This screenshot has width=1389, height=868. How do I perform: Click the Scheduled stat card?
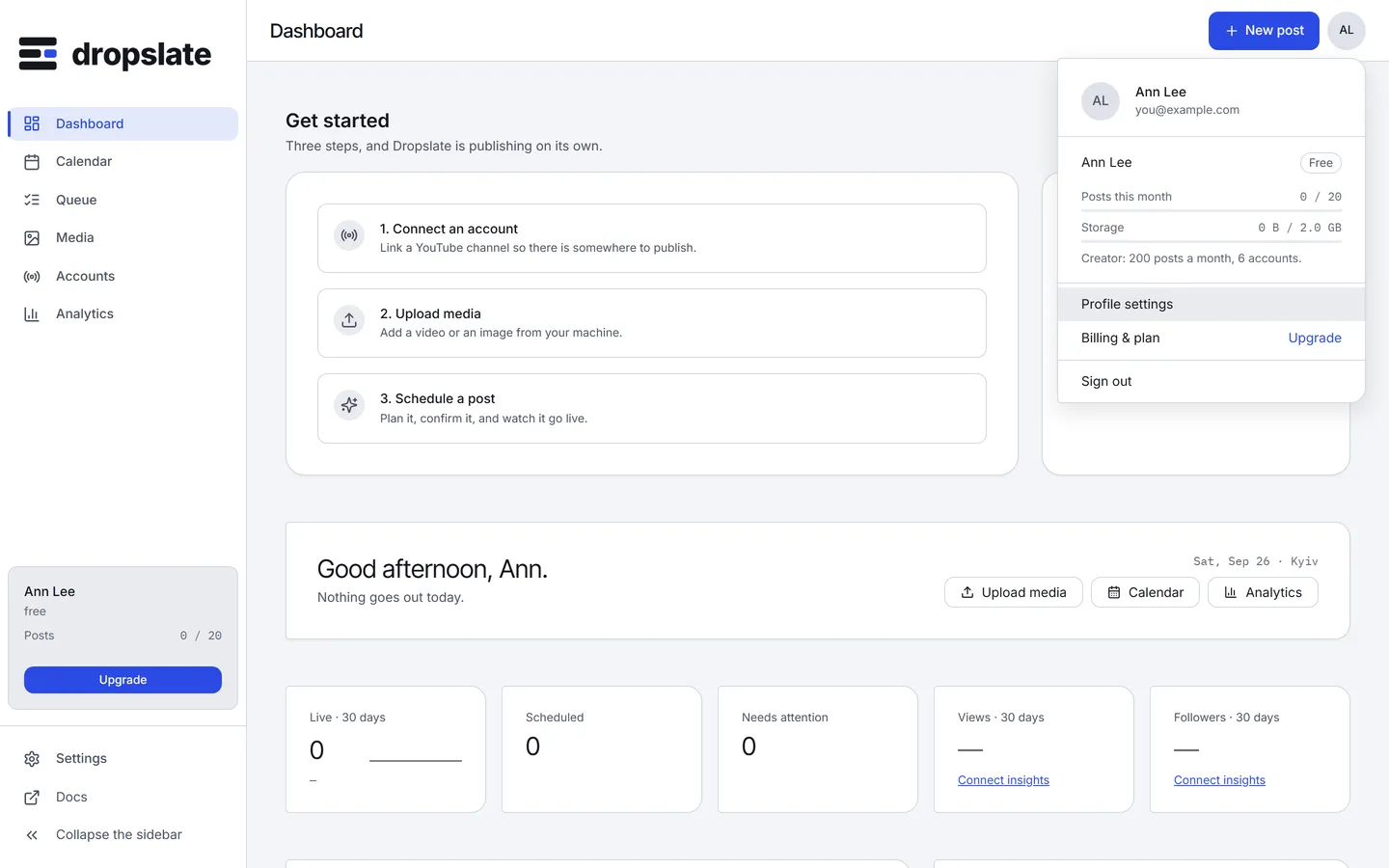pos(602,749)
